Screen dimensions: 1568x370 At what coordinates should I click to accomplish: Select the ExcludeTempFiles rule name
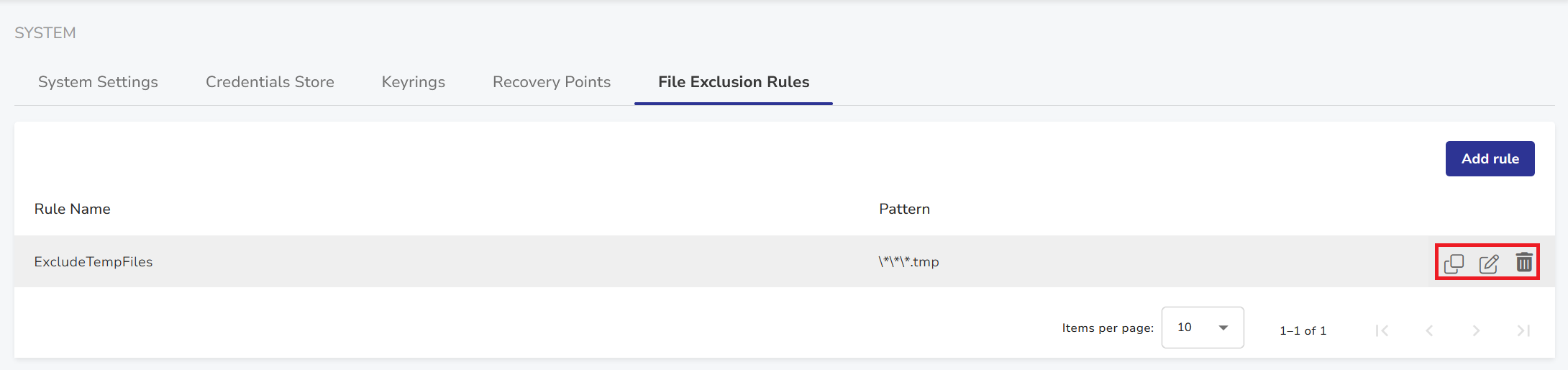tap(94, 262)
